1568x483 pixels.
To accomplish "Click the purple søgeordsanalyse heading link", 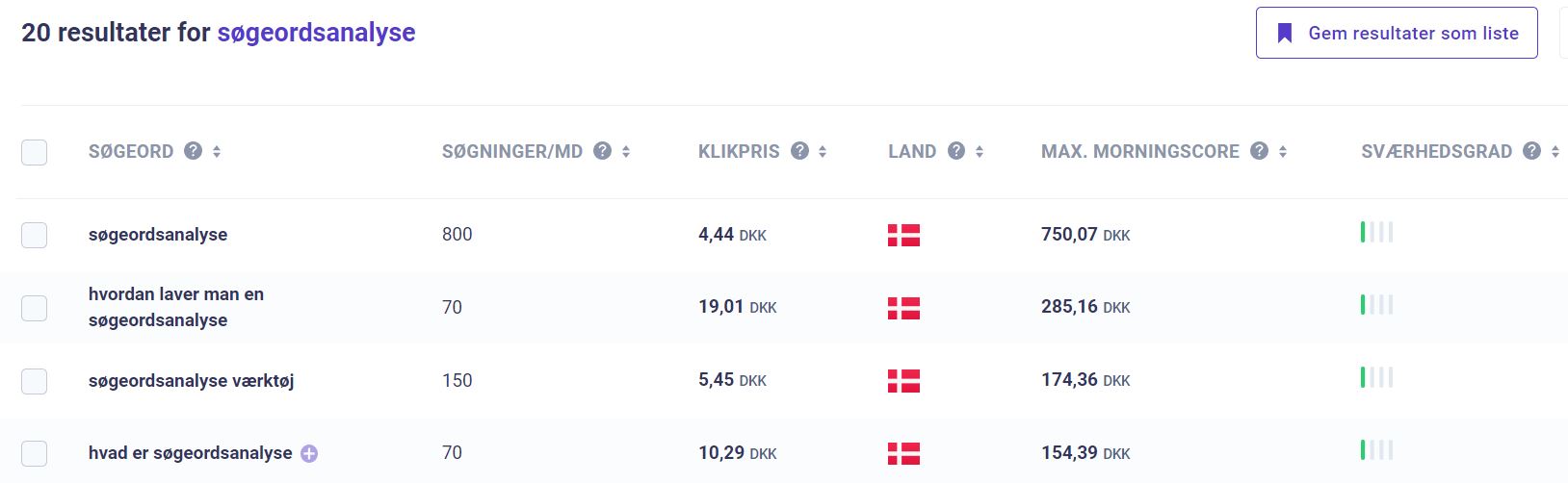I will (316, 32).
